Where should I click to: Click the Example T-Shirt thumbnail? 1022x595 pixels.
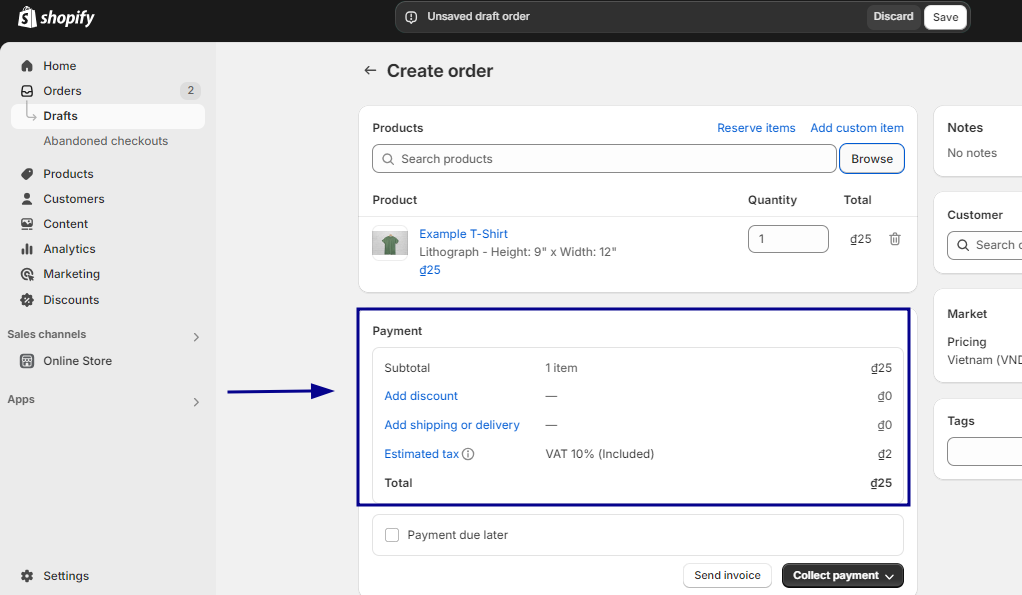tap(390, 244)
